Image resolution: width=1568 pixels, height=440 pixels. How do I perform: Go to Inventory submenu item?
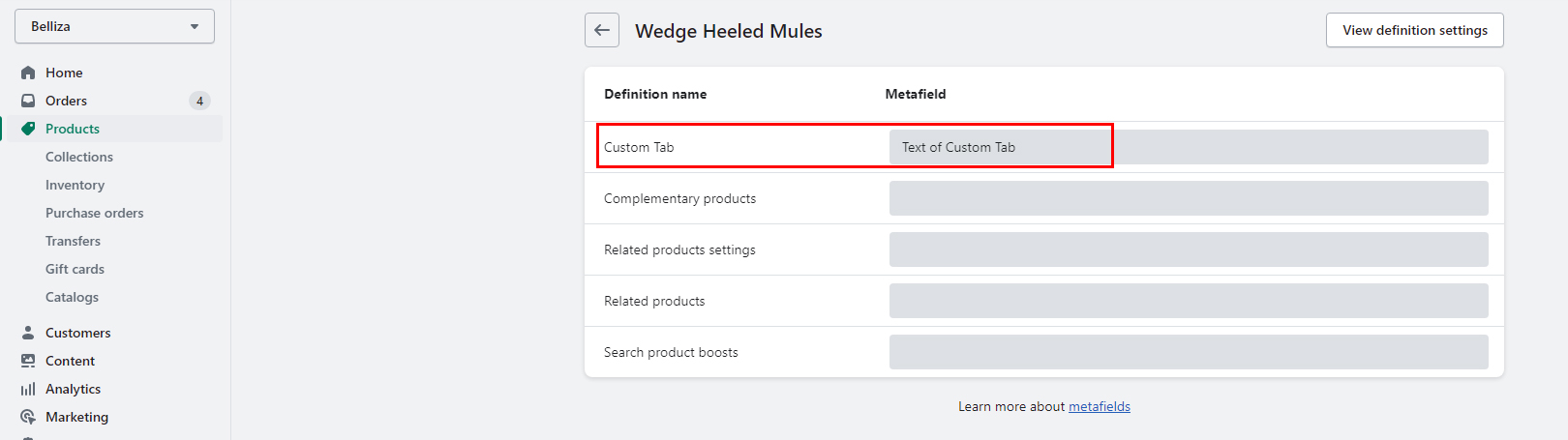(75, 185)
